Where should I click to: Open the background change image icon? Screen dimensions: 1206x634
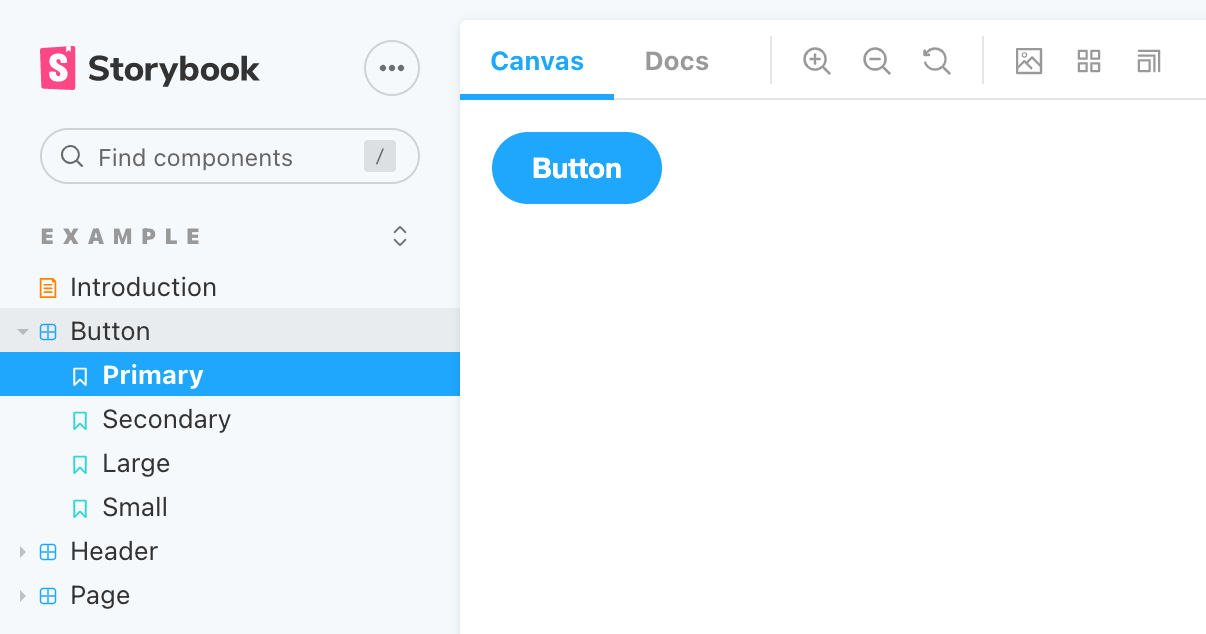(x=1029, y=61)
